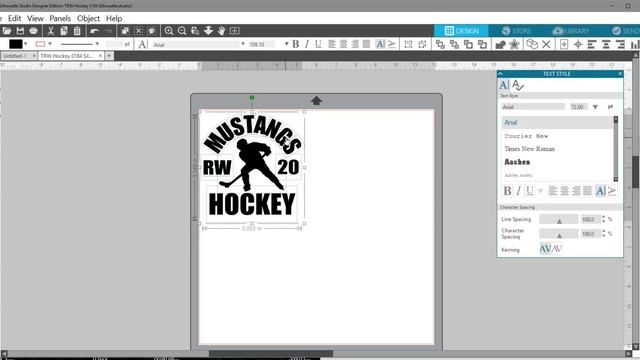Cut selection with the scissors icon
Image resolution: width=640 pixels, height=360 pixels.
pos(51,31)
